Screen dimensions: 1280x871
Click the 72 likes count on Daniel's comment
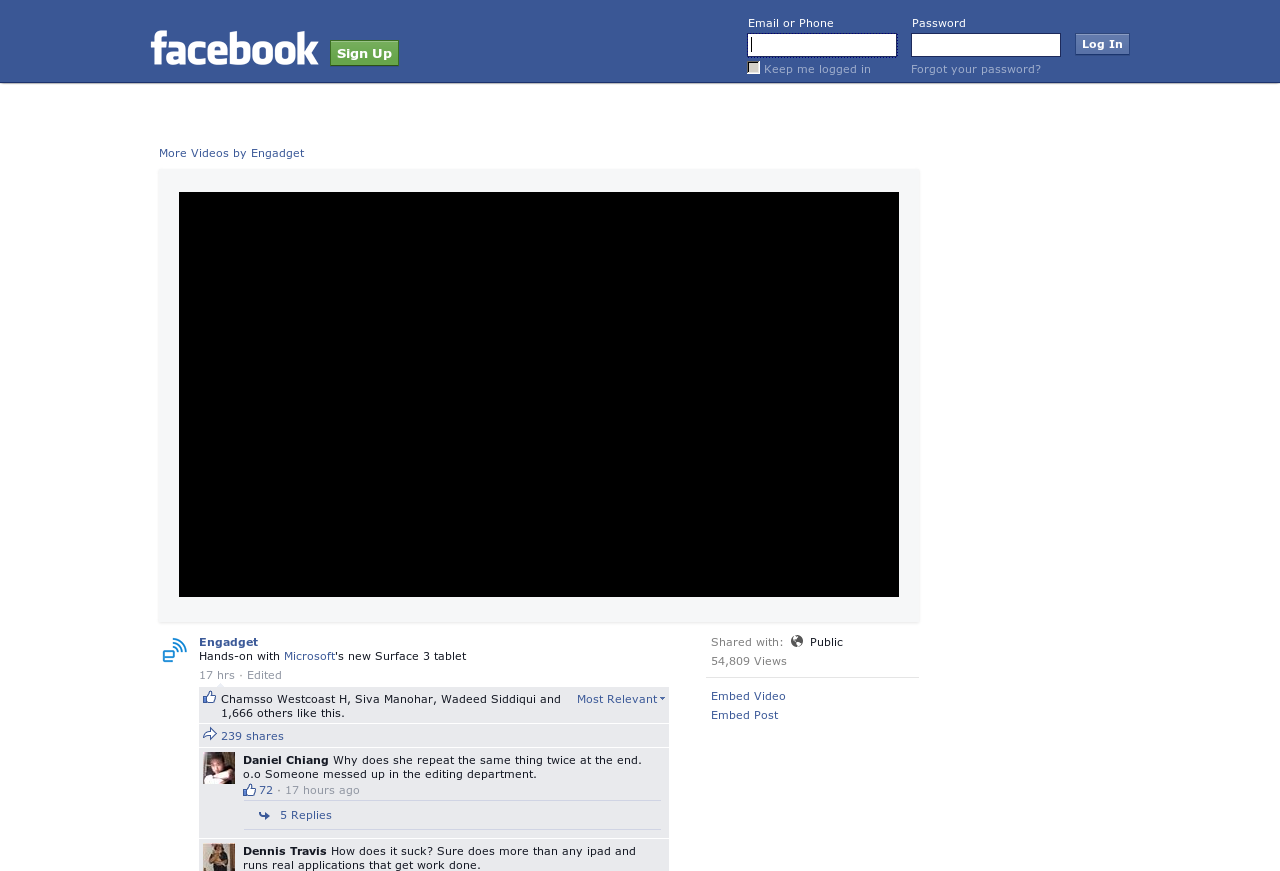(x=266, y=790)
